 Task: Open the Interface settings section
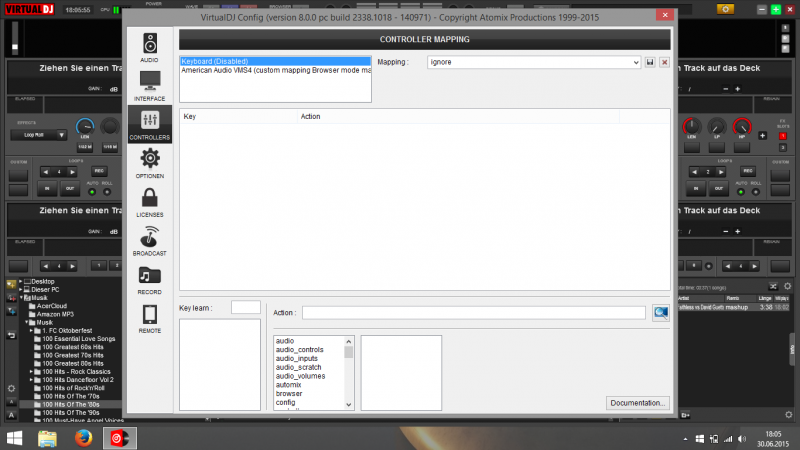tap(149, 86)
